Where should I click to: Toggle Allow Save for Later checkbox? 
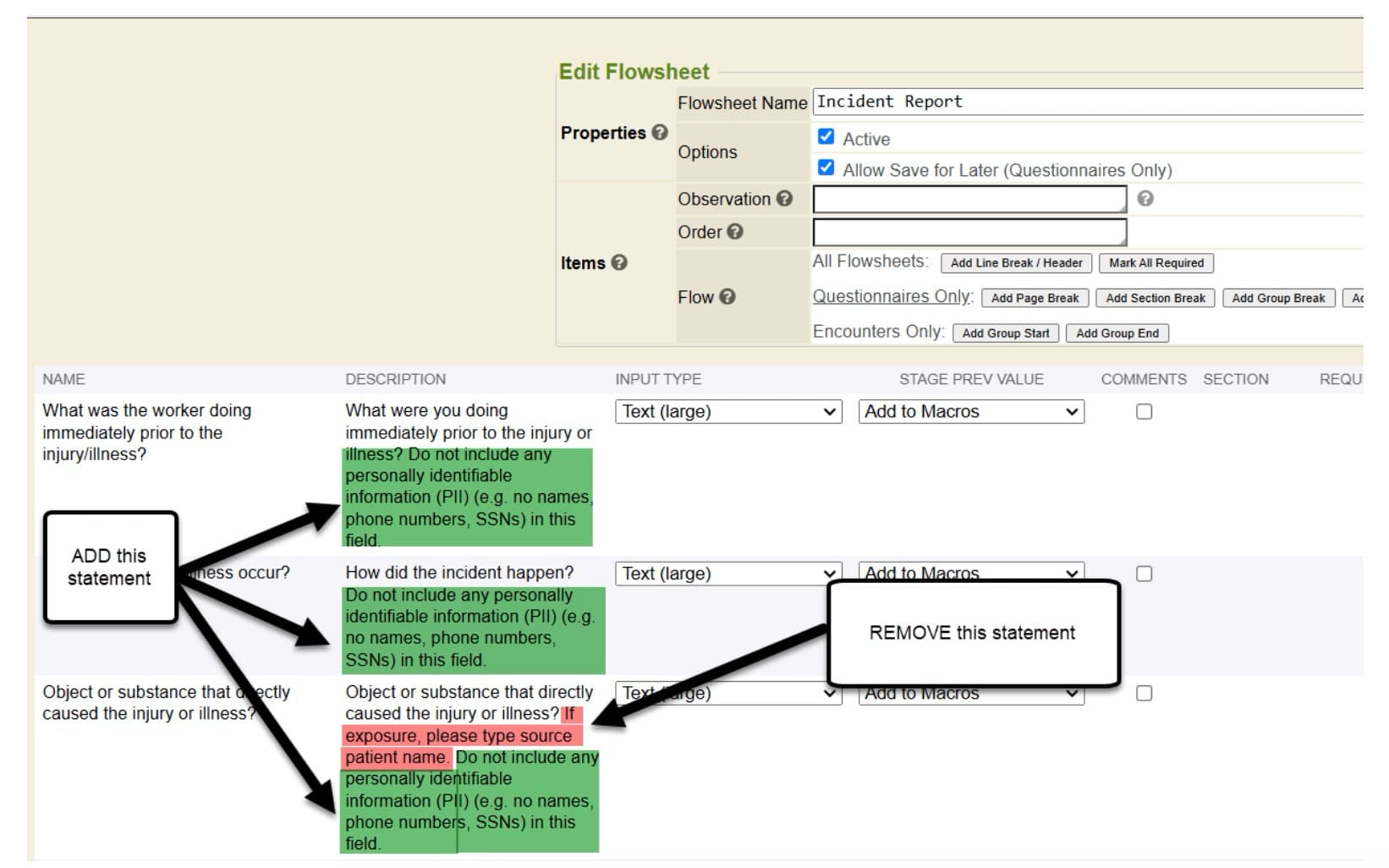(826, 168)
